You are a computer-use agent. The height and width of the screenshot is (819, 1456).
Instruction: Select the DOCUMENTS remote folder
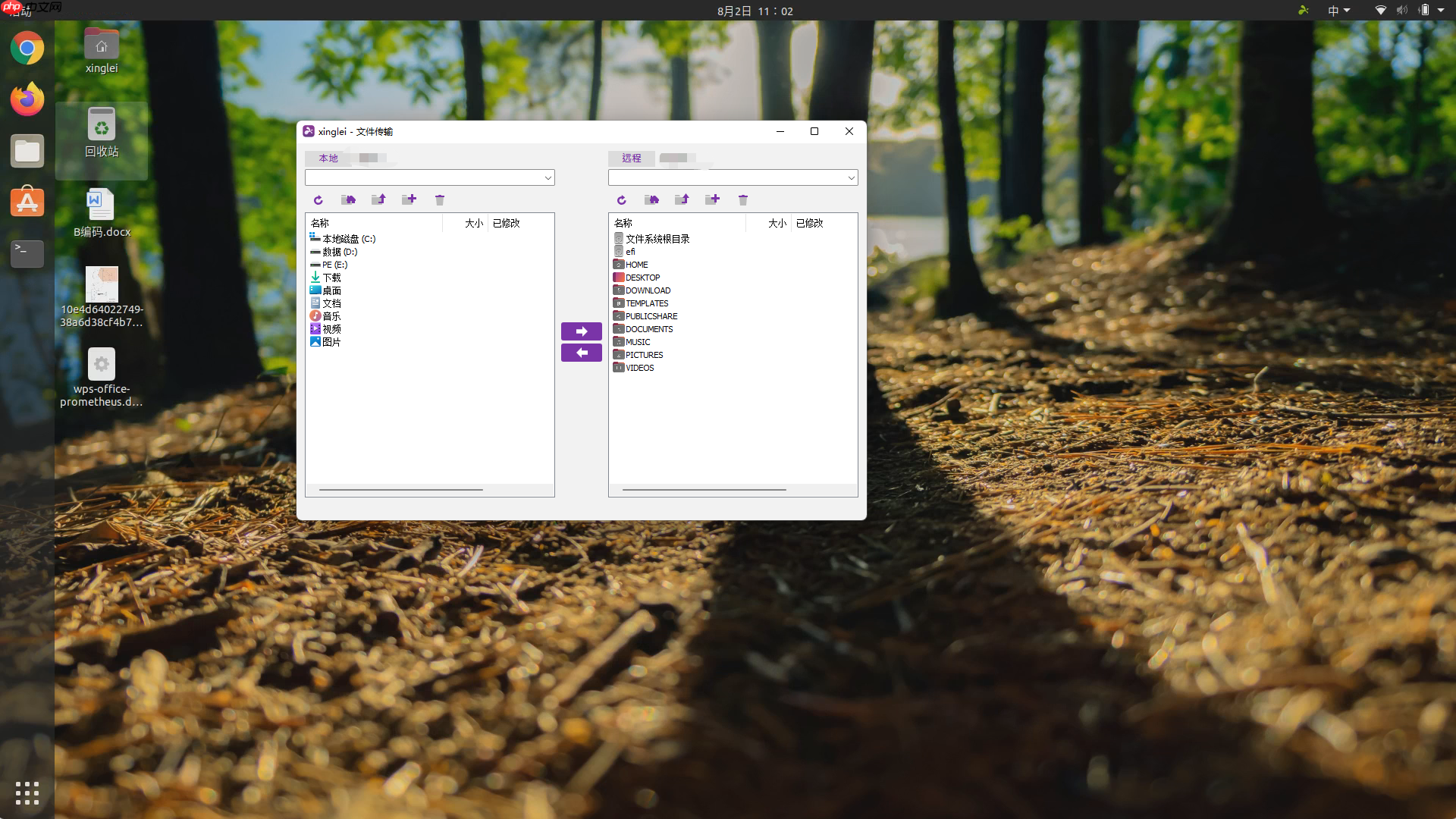point(648,329)
